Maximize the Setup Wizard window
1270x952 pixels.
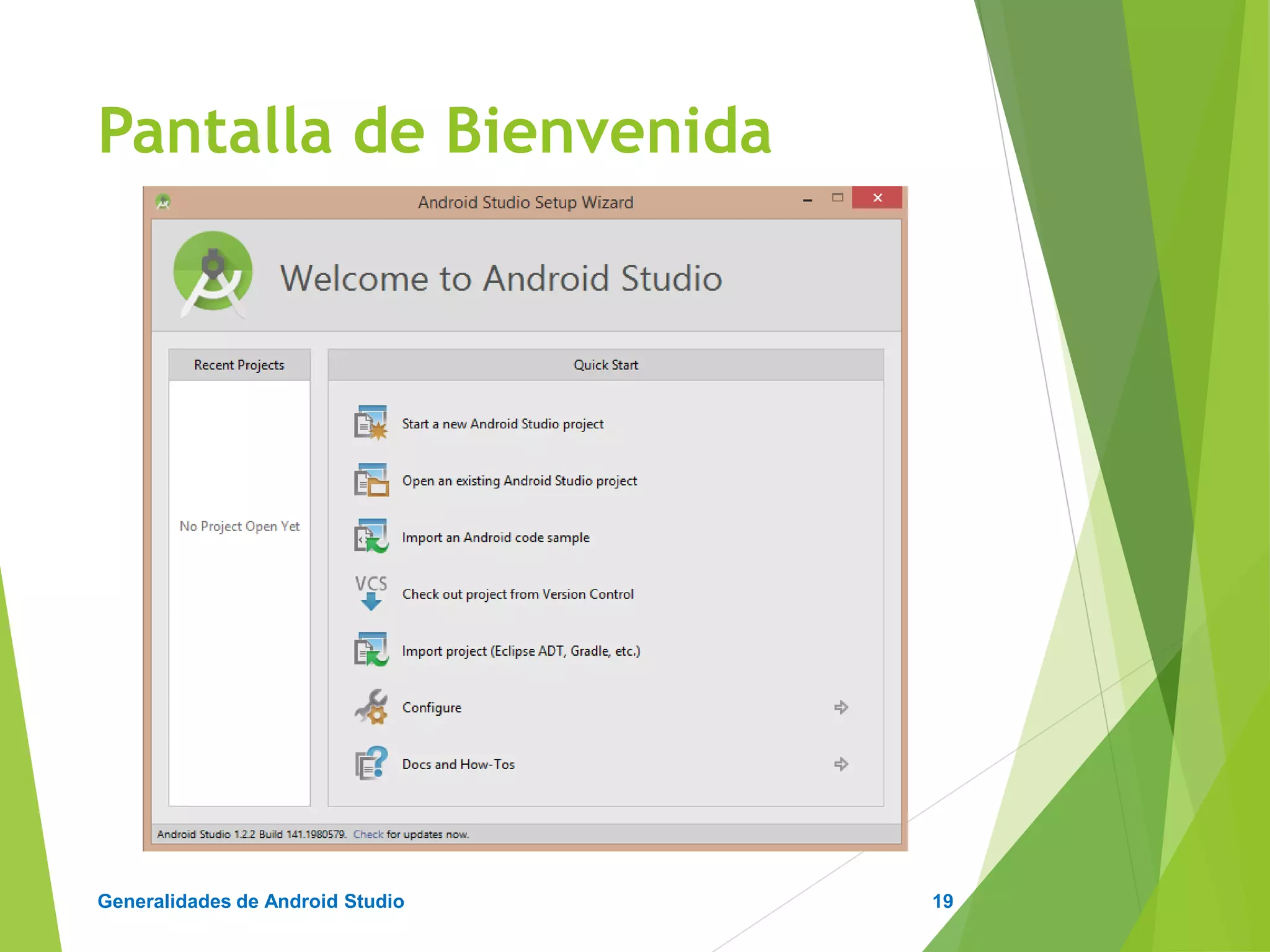pos(837,198)
